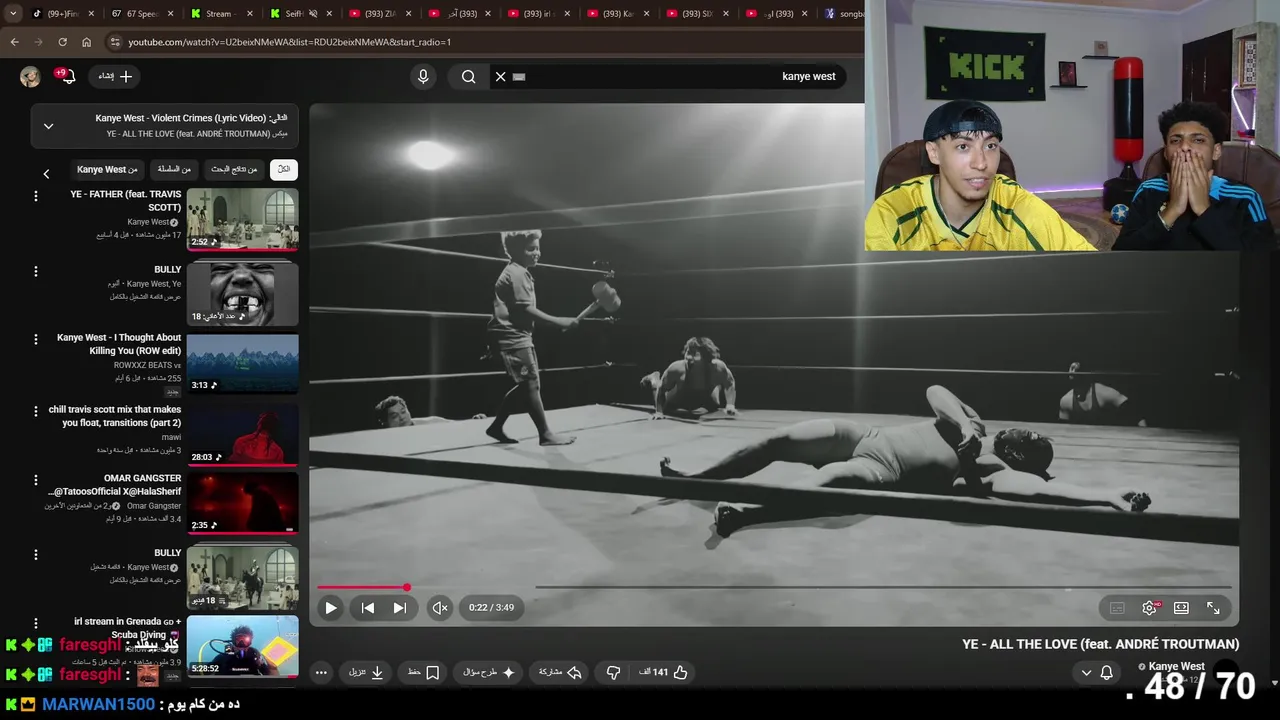
Task: Click the 0:22 / 3:49 time display
Action: point(491,608)
